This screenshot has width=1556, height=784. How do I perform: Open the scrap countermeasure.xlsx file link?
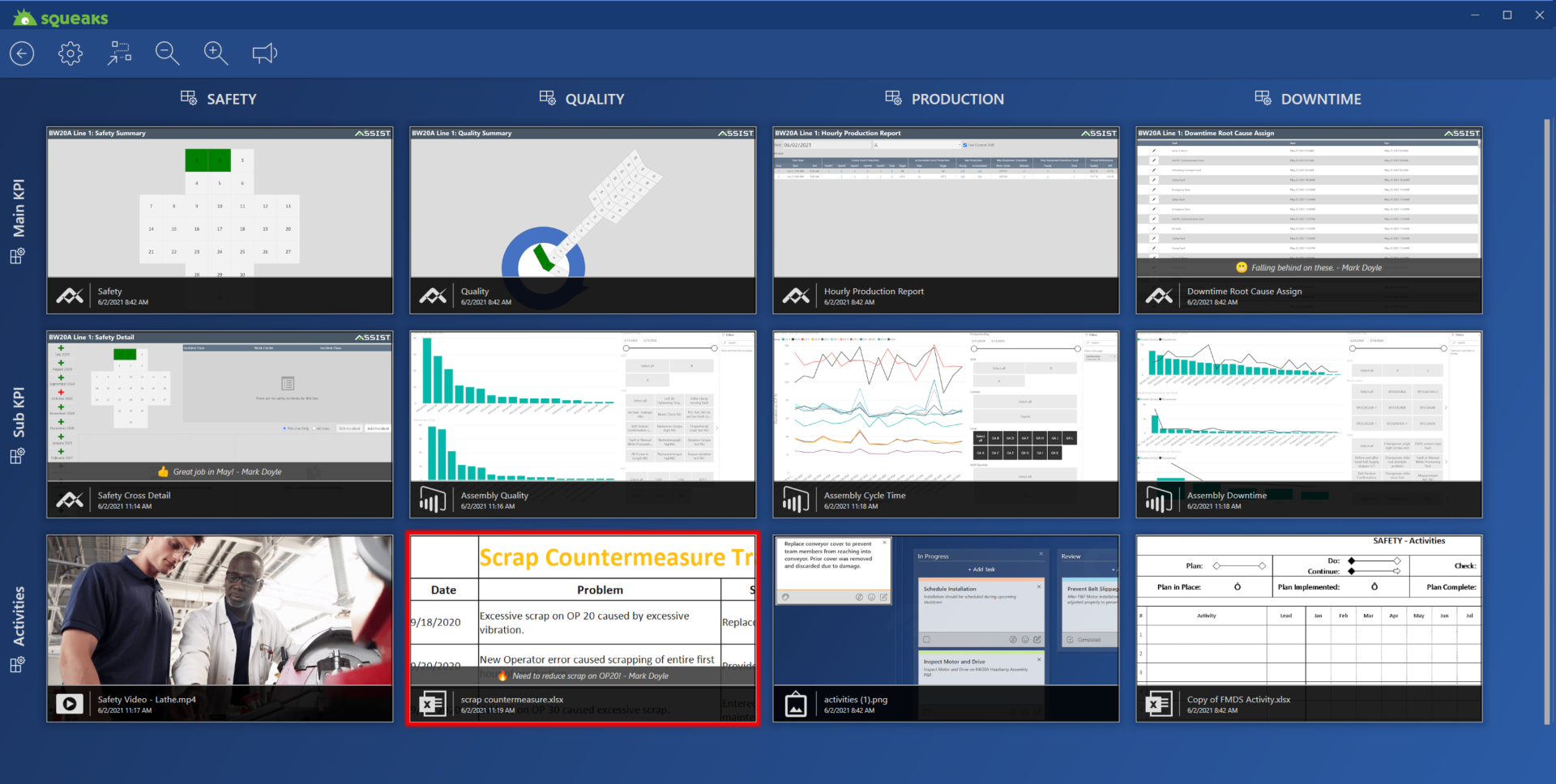point(511,699)
